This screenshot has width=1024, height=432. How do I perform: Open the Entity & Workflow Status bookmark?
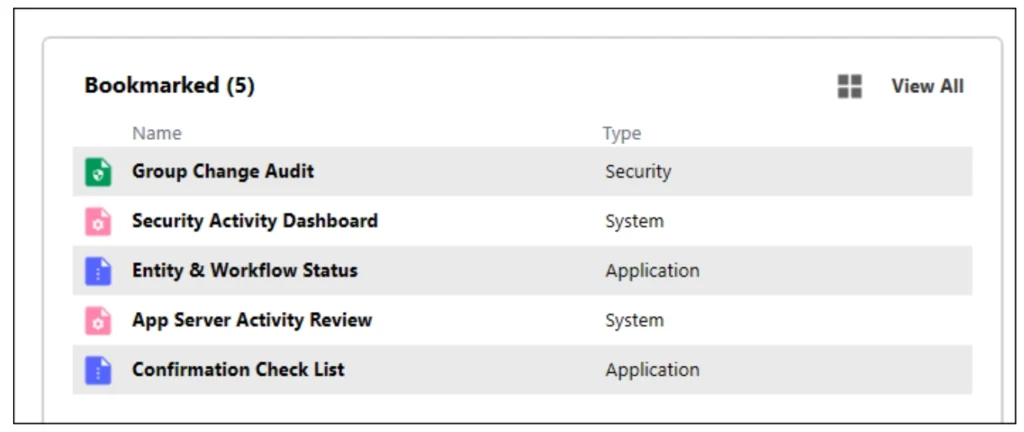(x=245, y=270)
